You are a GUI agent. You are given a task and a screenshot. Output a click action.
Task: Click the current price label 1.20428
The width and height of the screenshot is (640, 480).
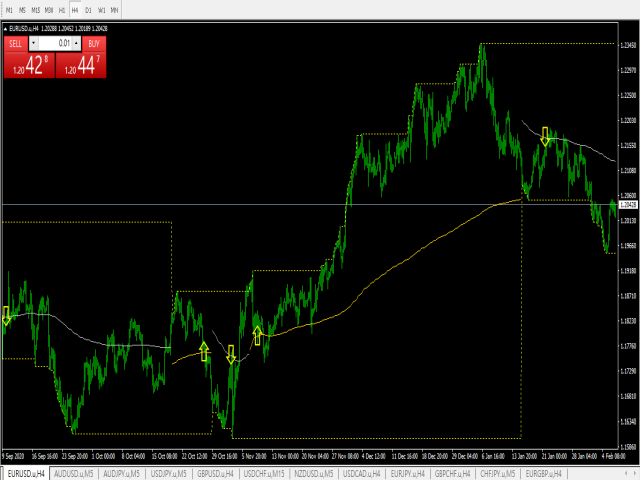pyautogui.click(x=628, y=204)
